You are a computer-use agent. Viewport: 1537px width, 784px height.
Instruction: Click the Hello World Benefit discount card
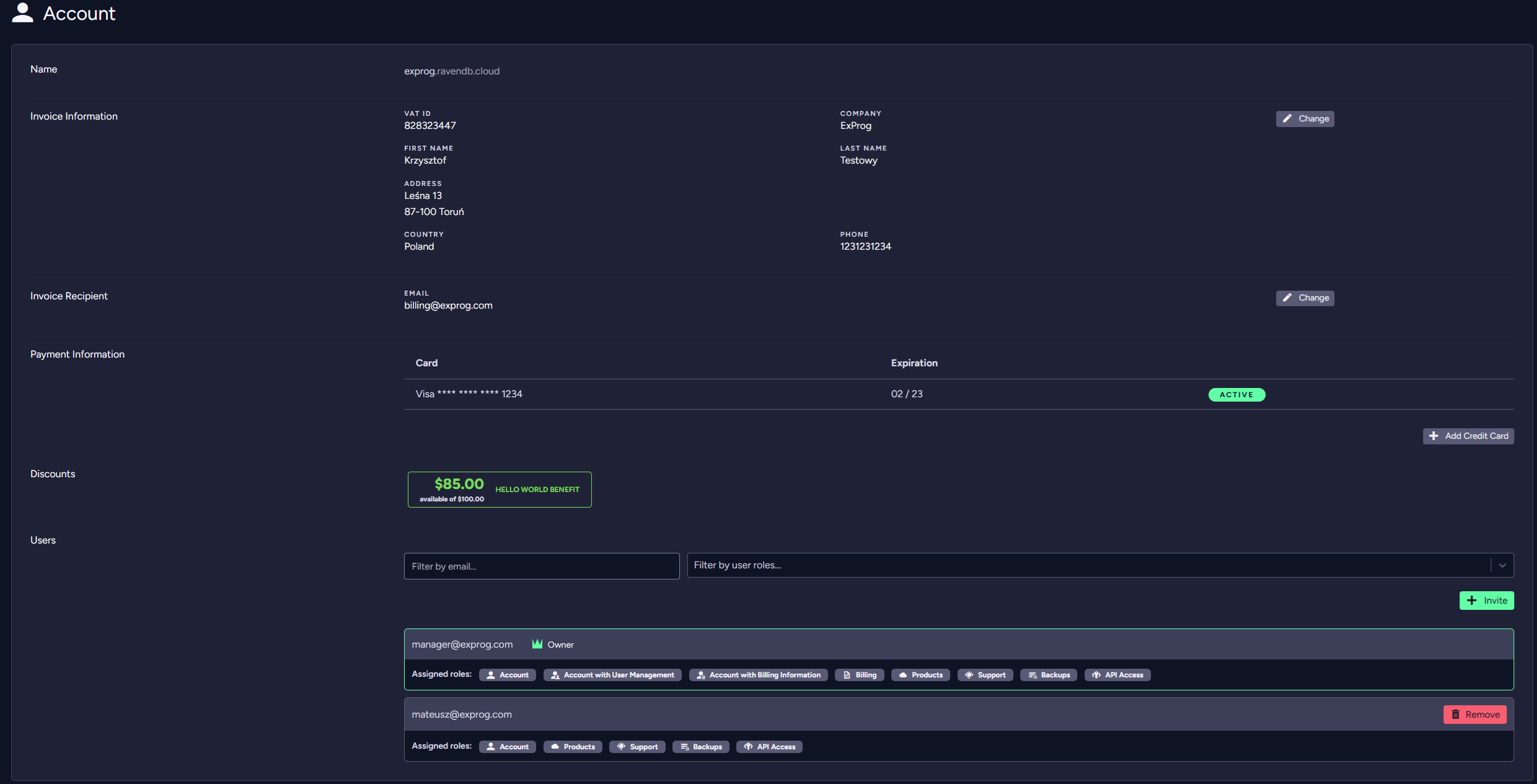(x=499, y=490)
